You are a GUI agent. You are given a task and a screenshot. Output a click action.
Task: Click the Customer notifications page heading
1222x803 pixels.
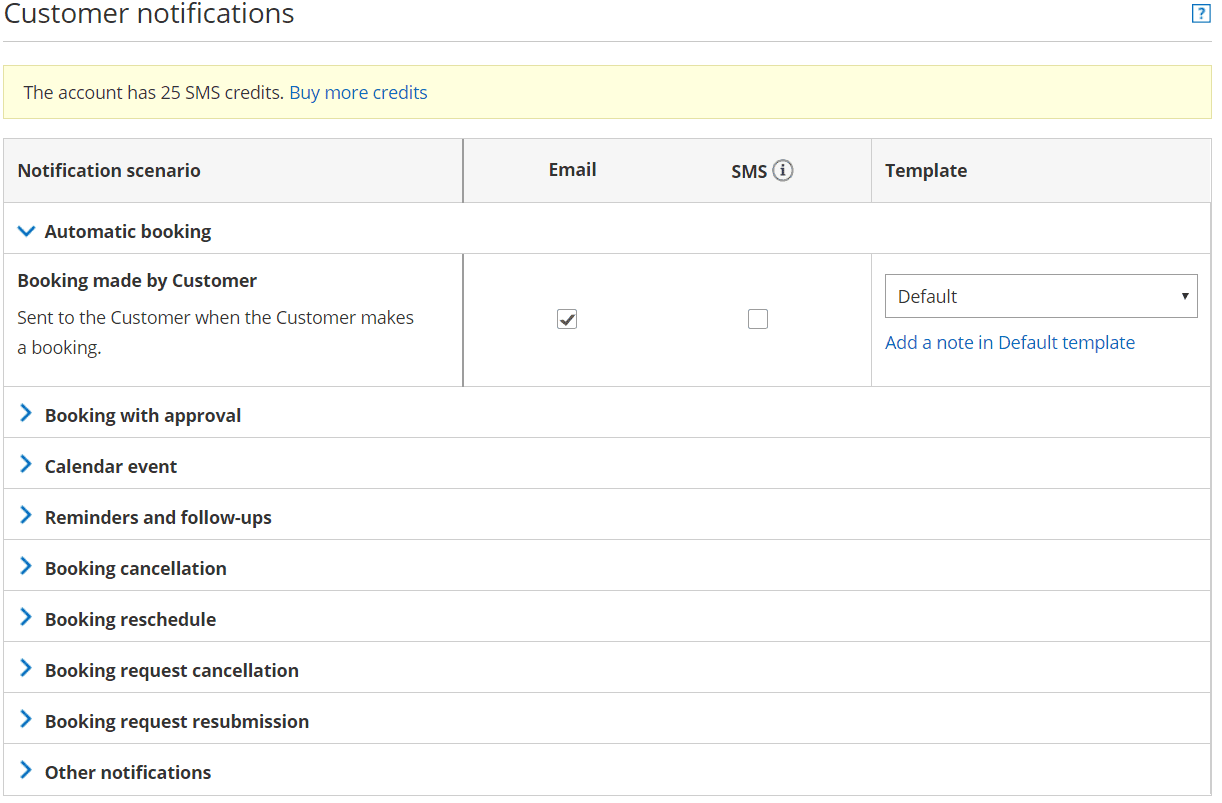point(150,14)
